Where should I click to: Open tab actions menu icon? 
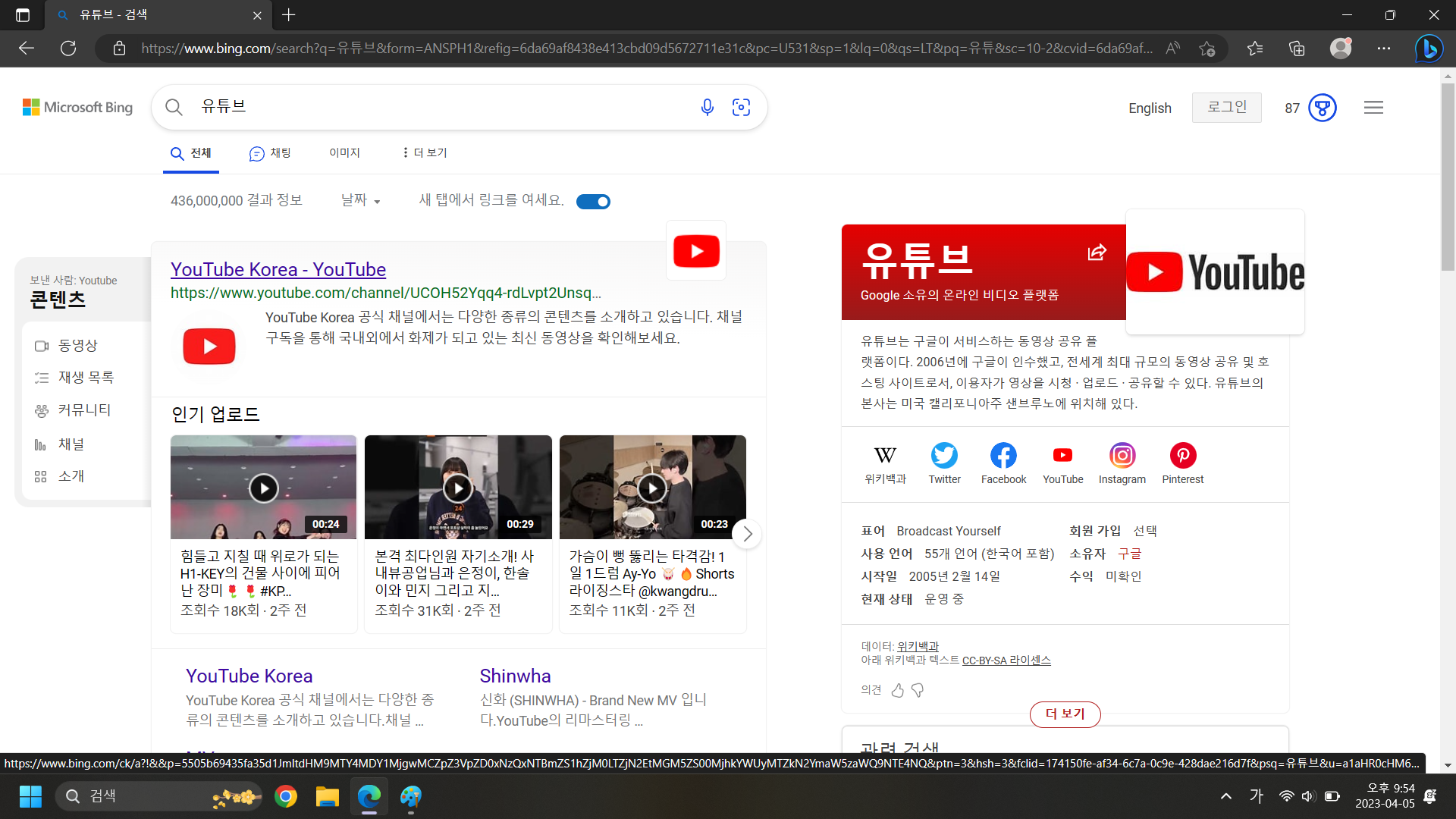pos(23,15)
